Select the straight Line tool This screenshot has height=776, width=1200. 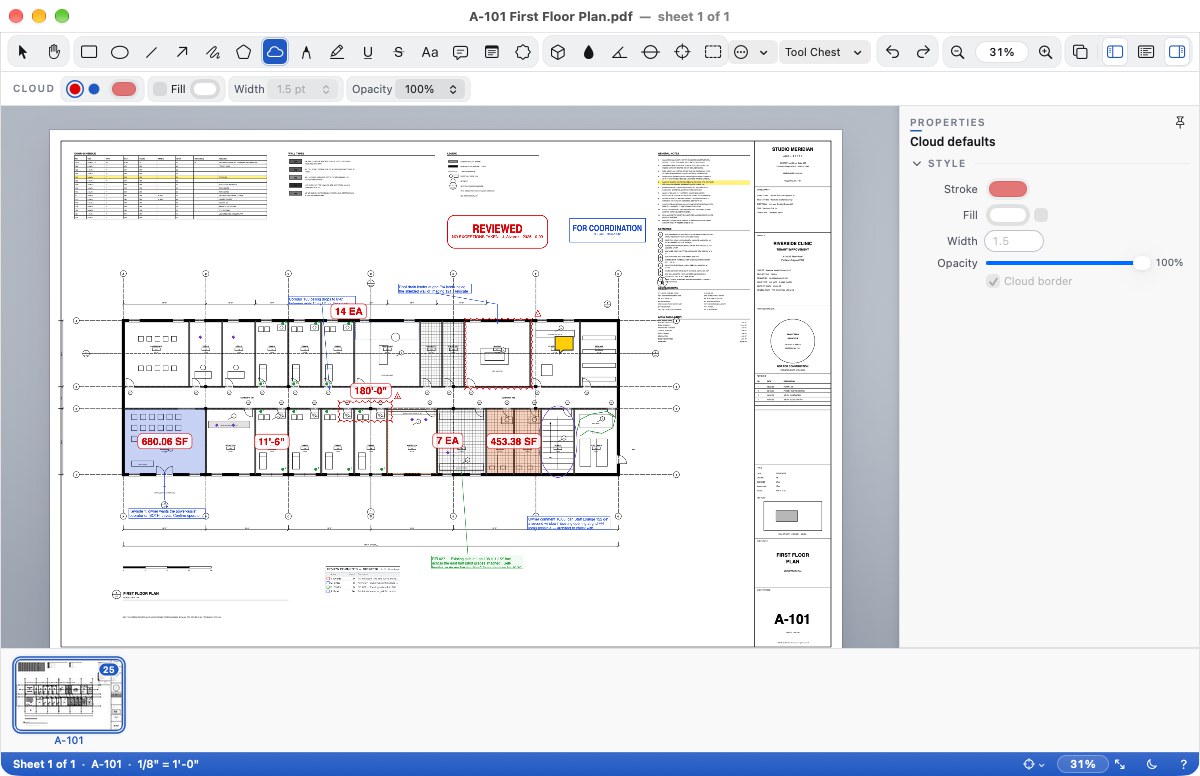pos(151,52)
